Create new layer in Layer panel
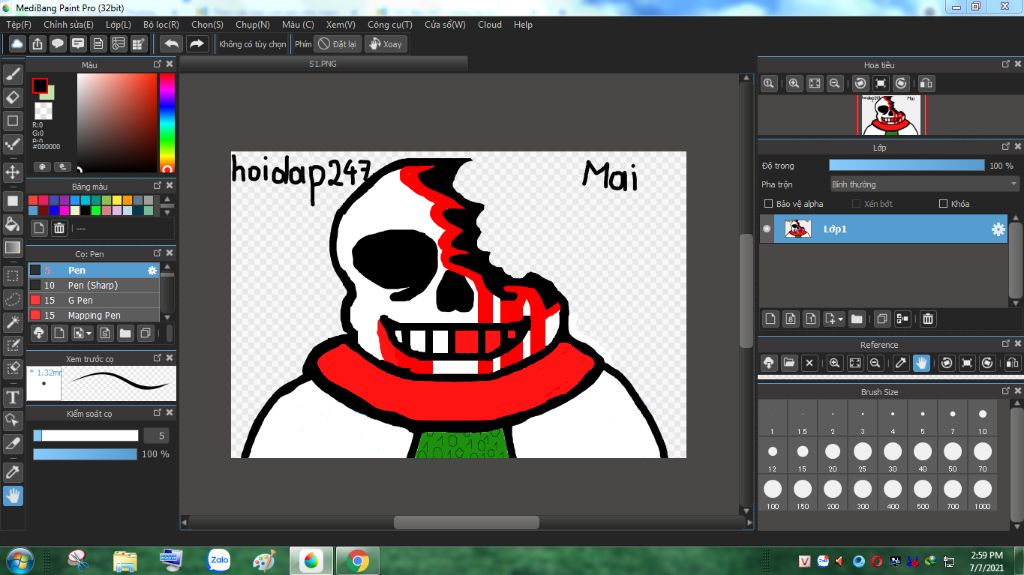This screenshot has width=1024, height=575. pos(770,319)
